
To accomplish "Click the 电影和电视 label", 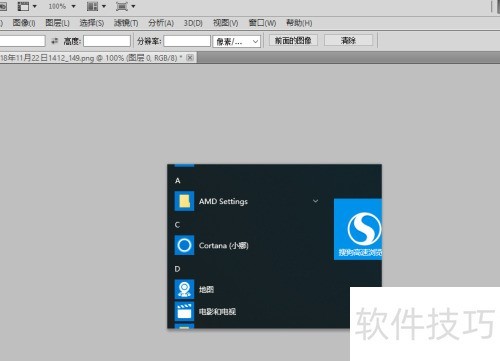I will pos(217,312).
